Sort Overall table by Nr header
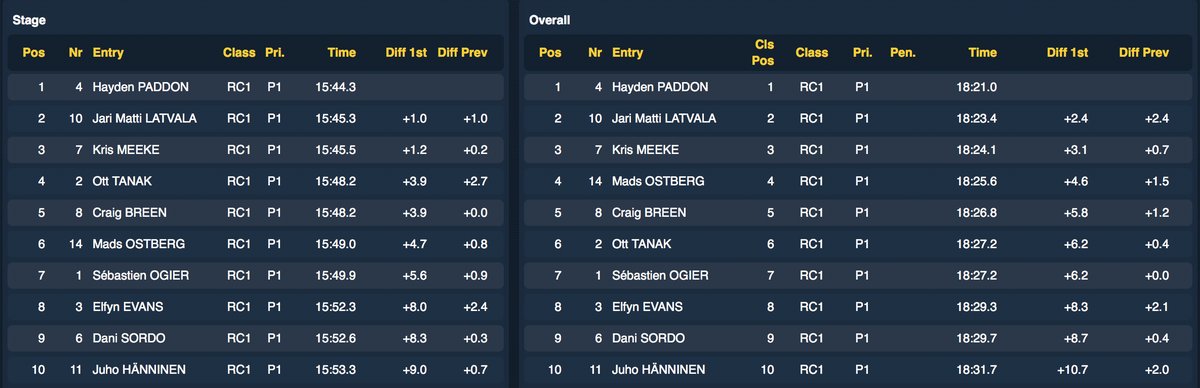 click(x=595, y=51)
